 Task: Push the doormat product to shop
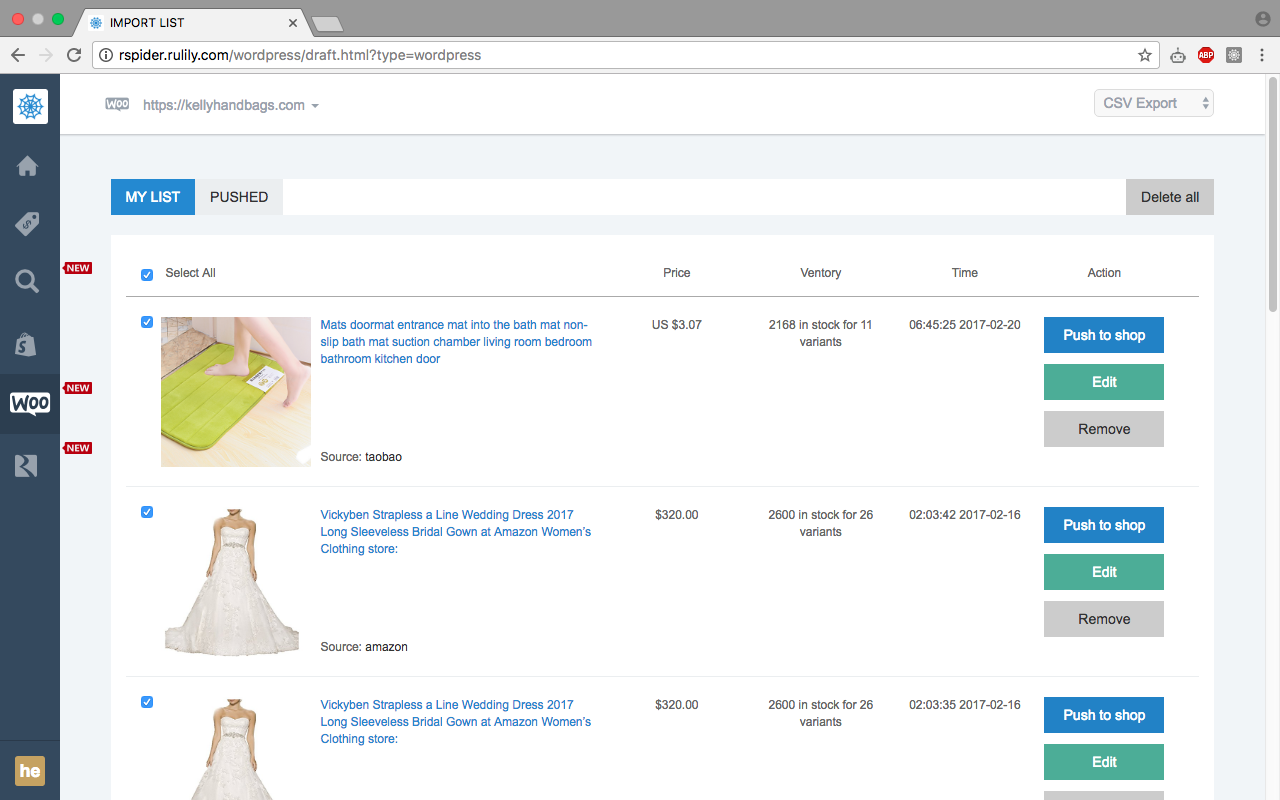tap(1104, 335)
